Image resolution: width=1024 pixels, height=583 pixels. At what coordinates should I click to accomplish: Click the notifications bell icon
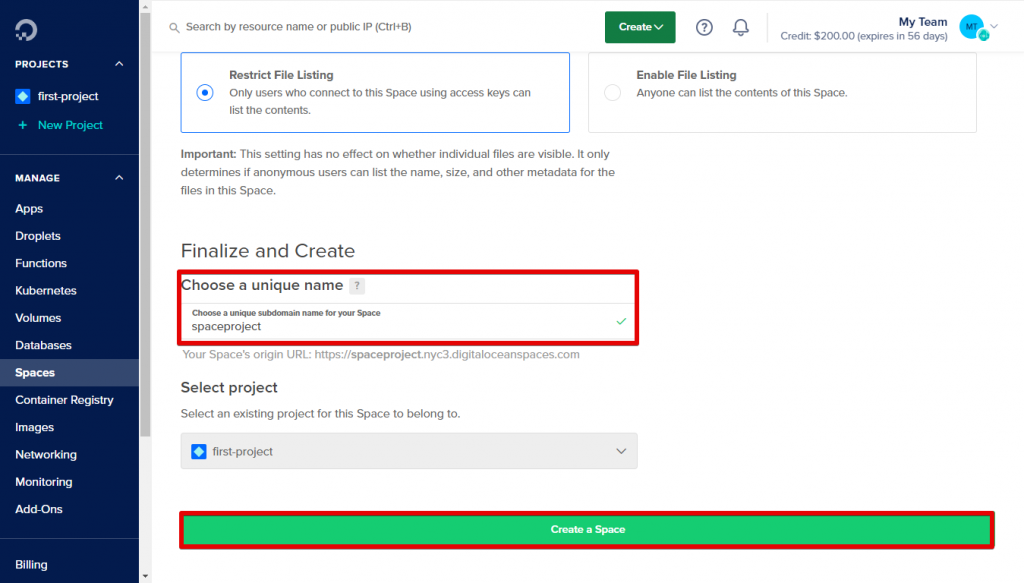coord(740,27)
